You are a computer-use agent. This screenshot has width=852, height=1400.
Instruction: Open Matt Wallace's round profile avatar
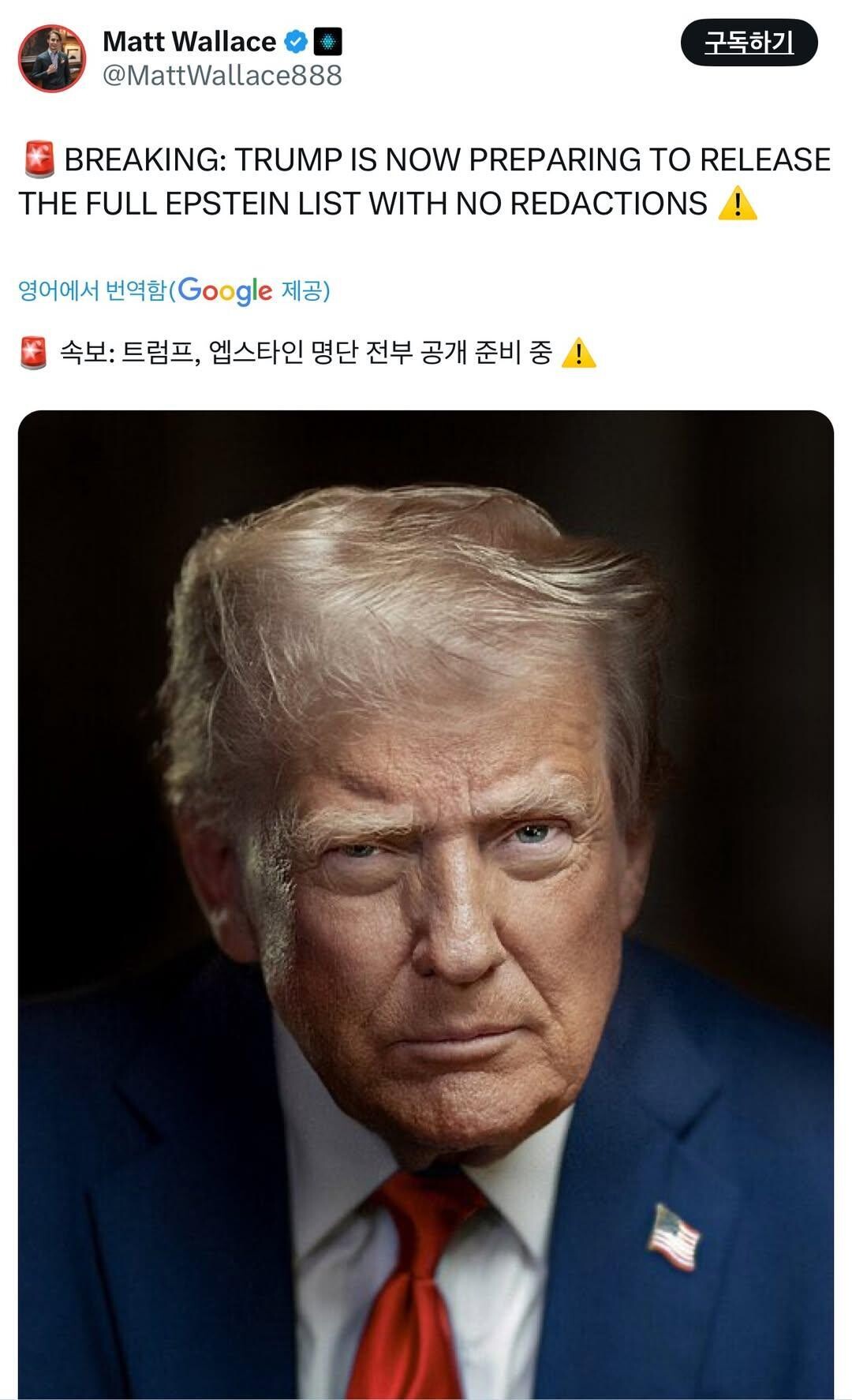point(52,58)
